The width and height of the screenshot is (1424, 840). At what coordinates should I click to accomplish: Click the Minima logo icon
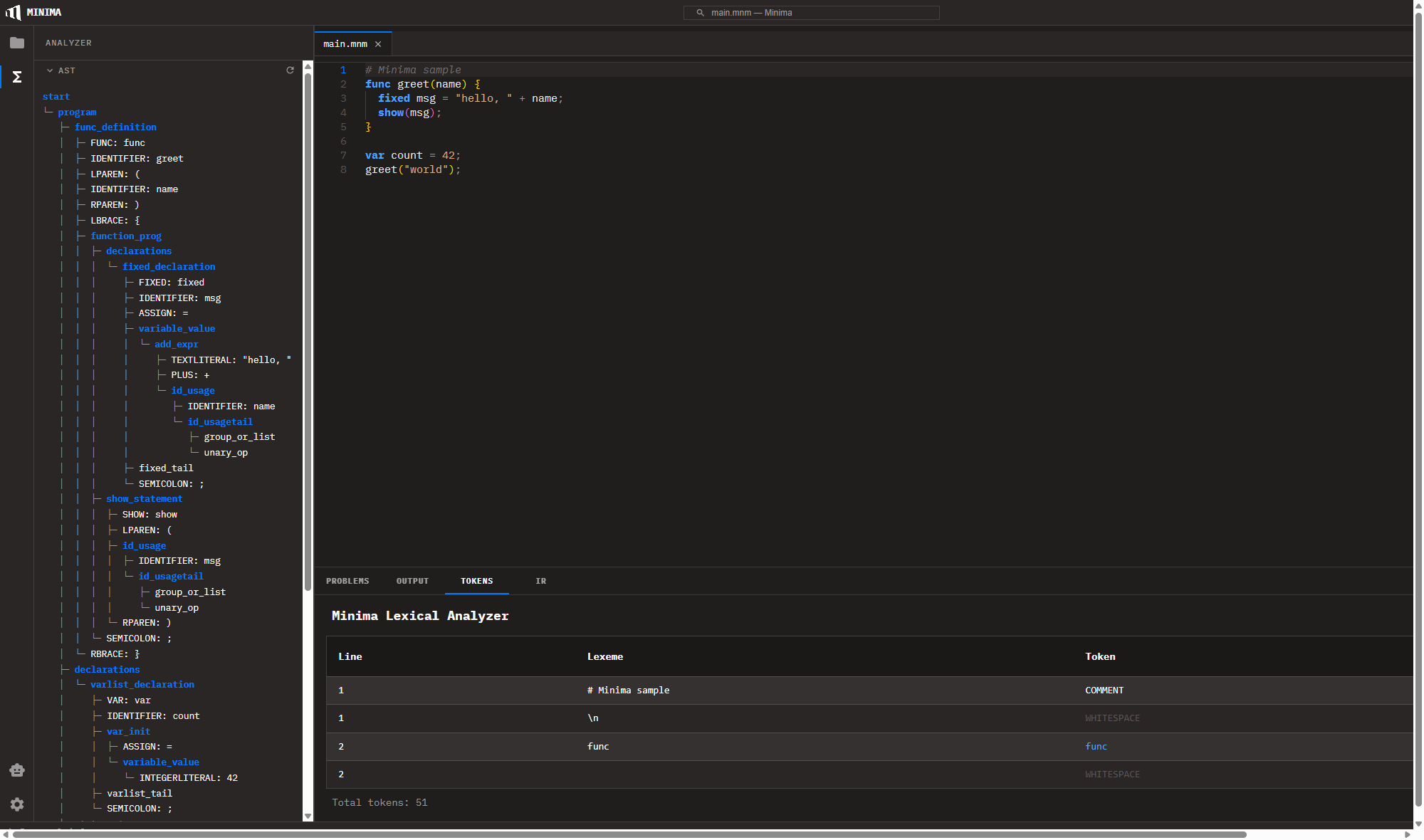point(14,12)
